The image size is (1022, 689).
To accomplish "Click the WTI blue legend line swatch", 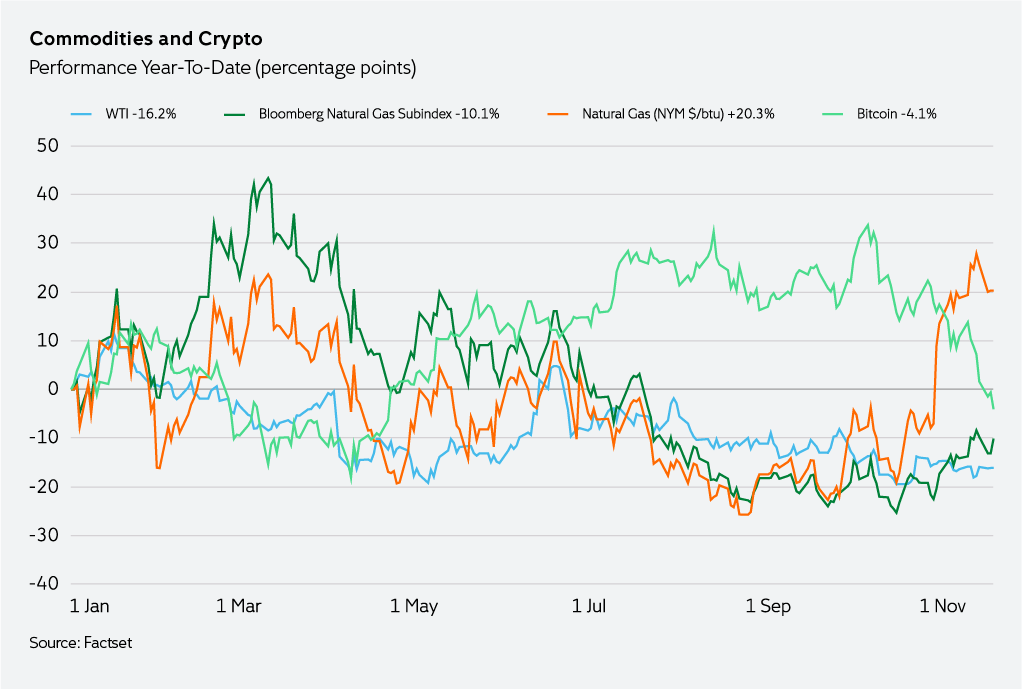I will pos(83,114).
